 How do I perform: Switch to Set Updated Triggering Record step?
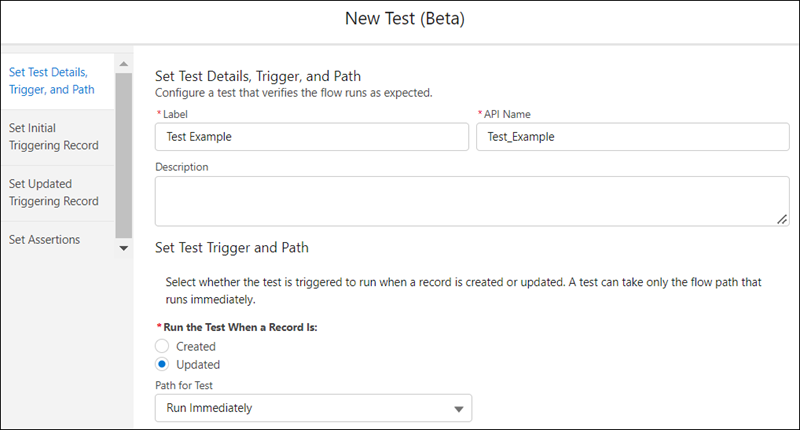53,192
